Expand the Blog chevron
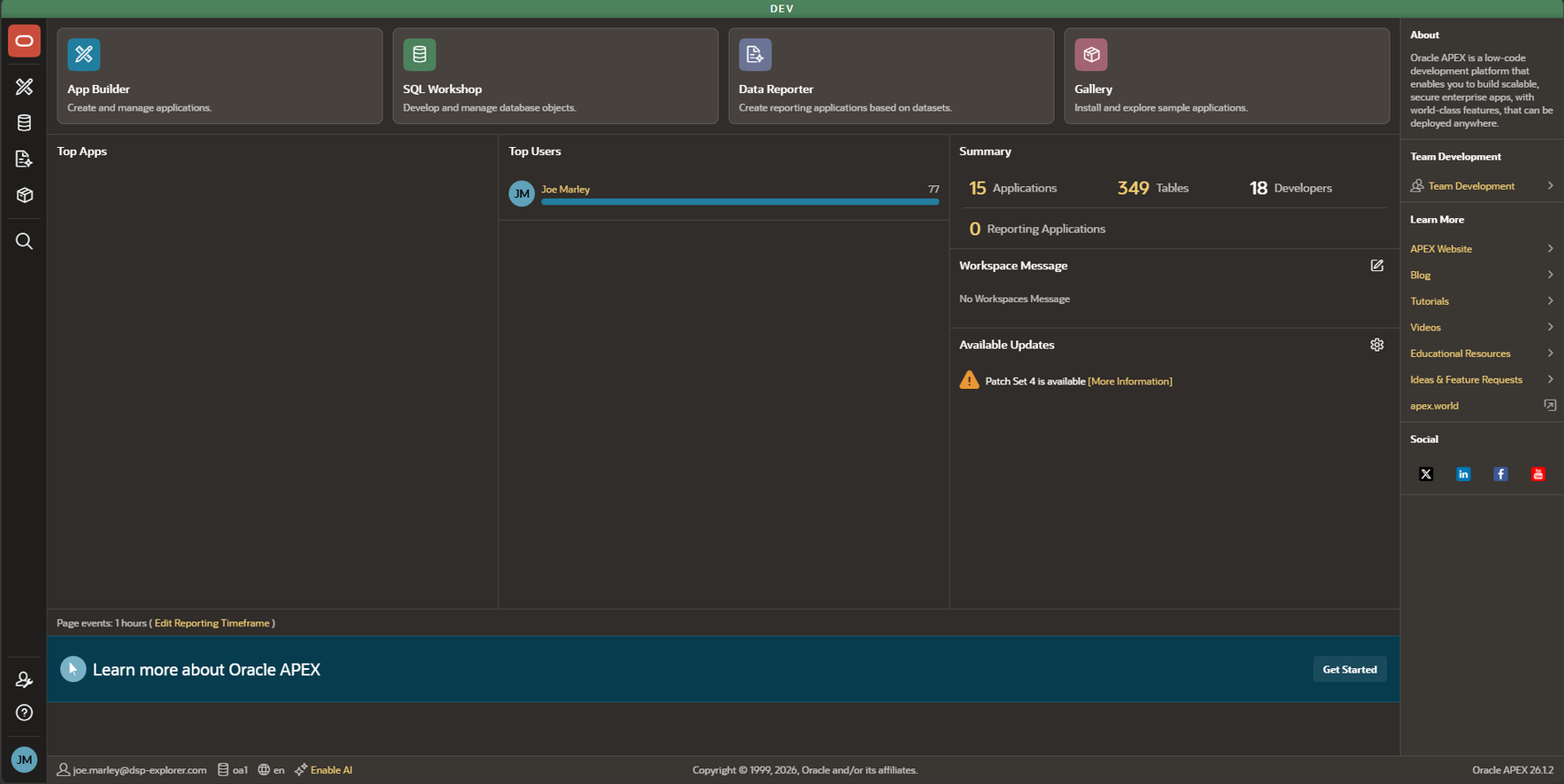 1550,275
